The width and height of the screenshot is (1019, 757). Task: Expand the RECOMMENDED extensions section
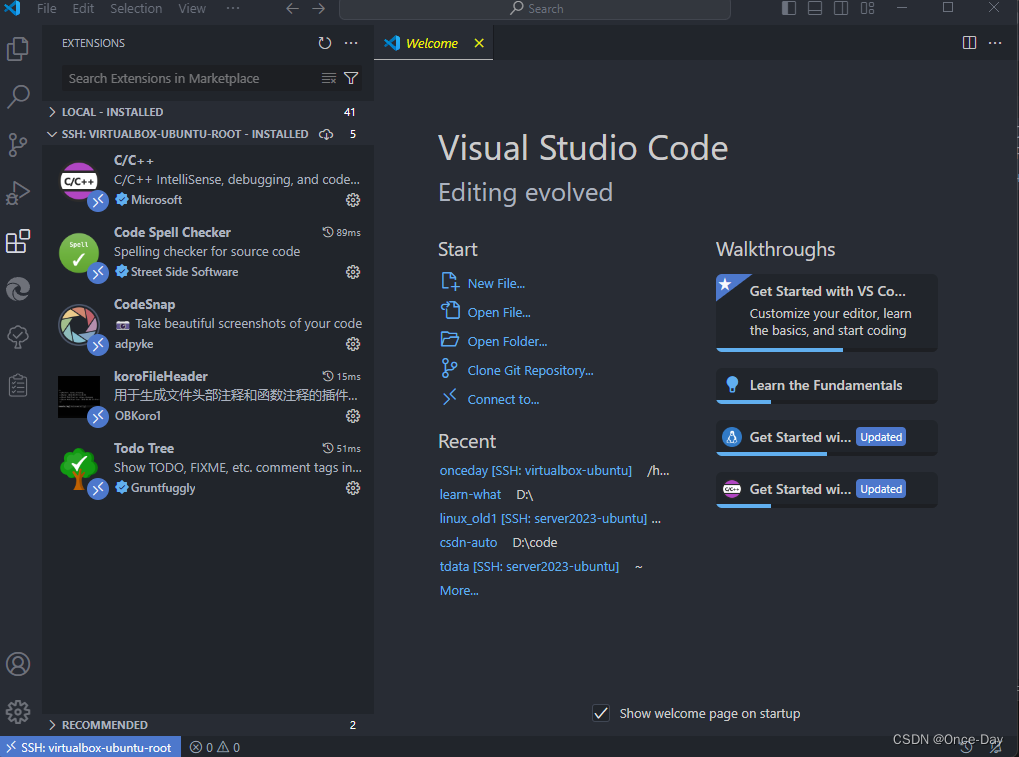click(x=52, y=724)
